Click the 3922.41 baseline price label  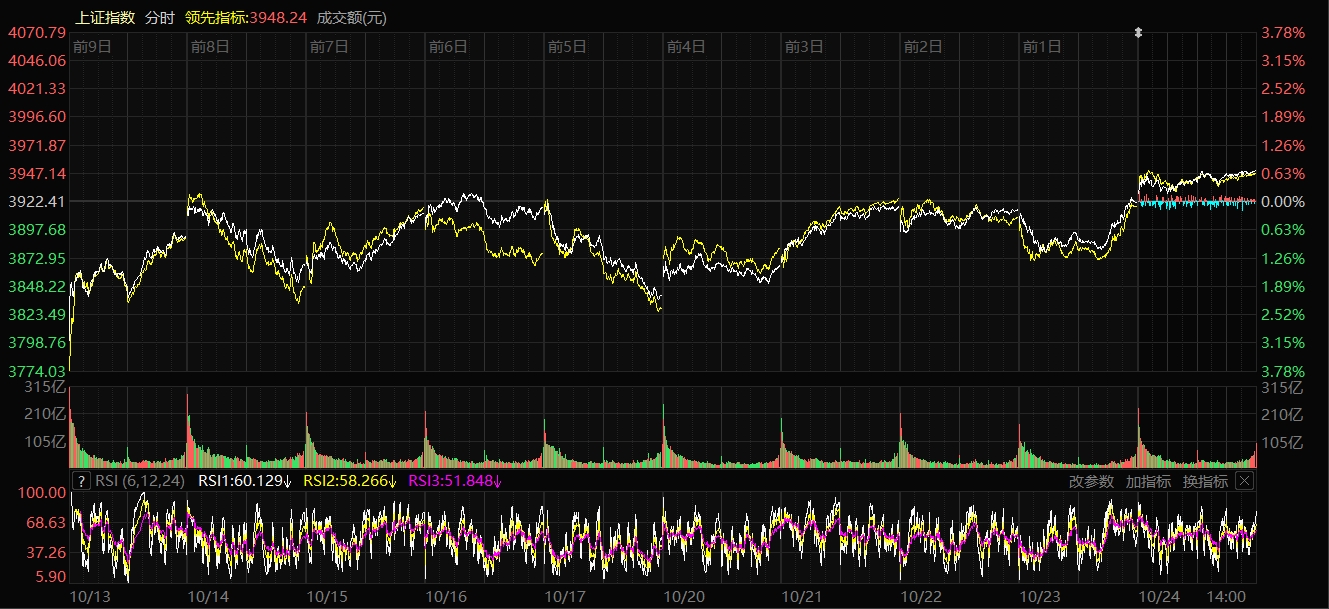pyautogui.click(x=36, y=201)
